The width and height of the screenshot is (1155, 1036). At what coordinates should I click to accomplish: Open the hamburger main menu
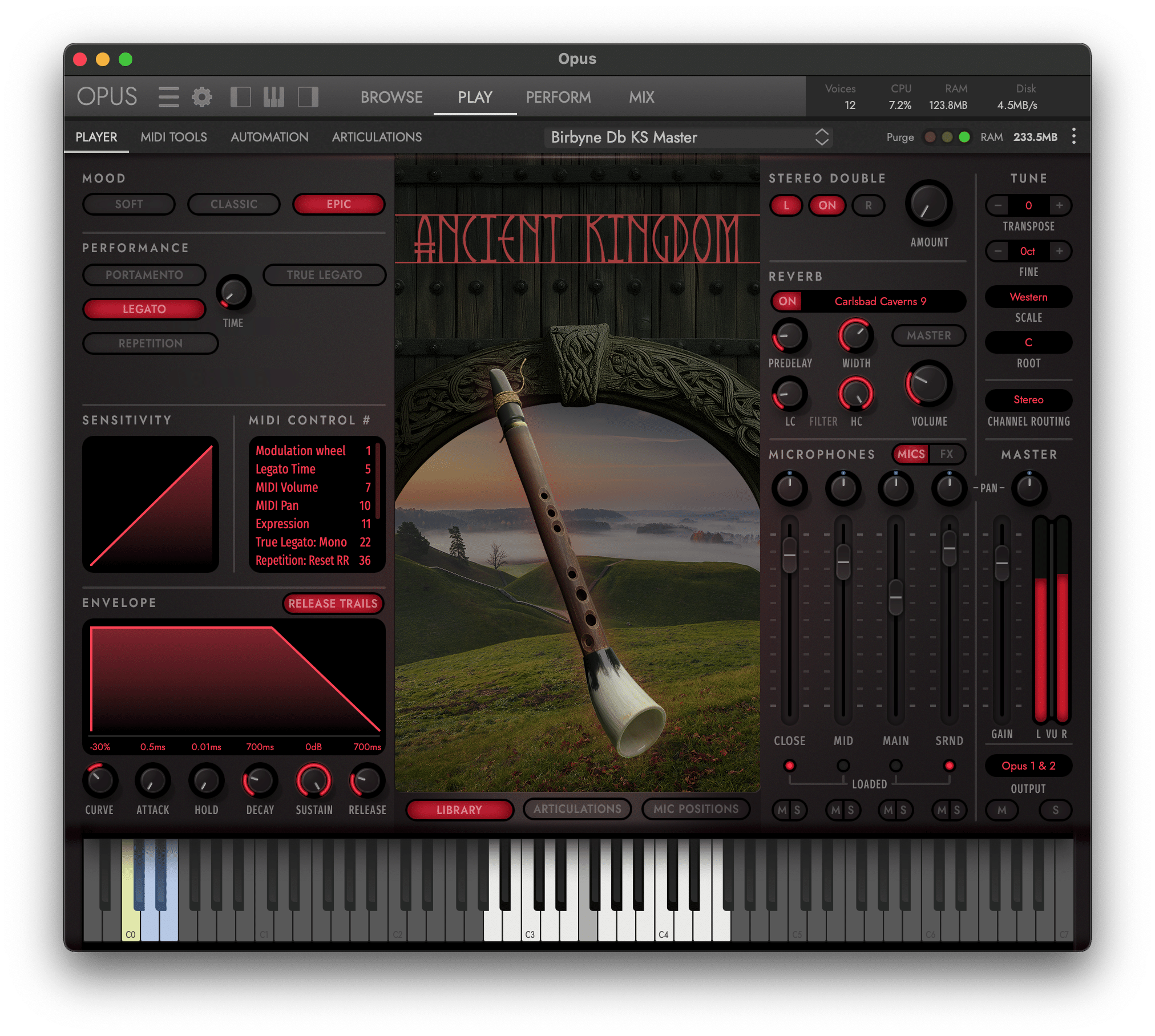pos(168,97)
